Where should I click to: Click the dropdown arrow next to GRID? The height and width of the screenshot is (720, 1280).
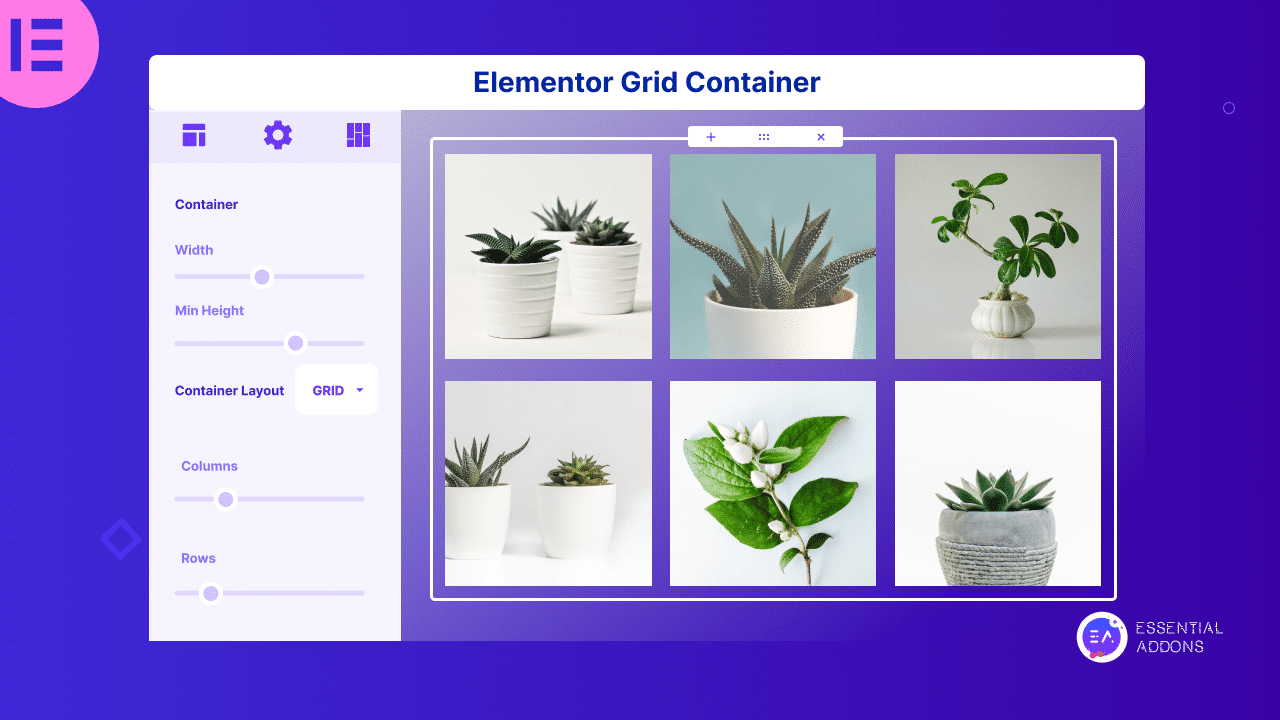360,390
